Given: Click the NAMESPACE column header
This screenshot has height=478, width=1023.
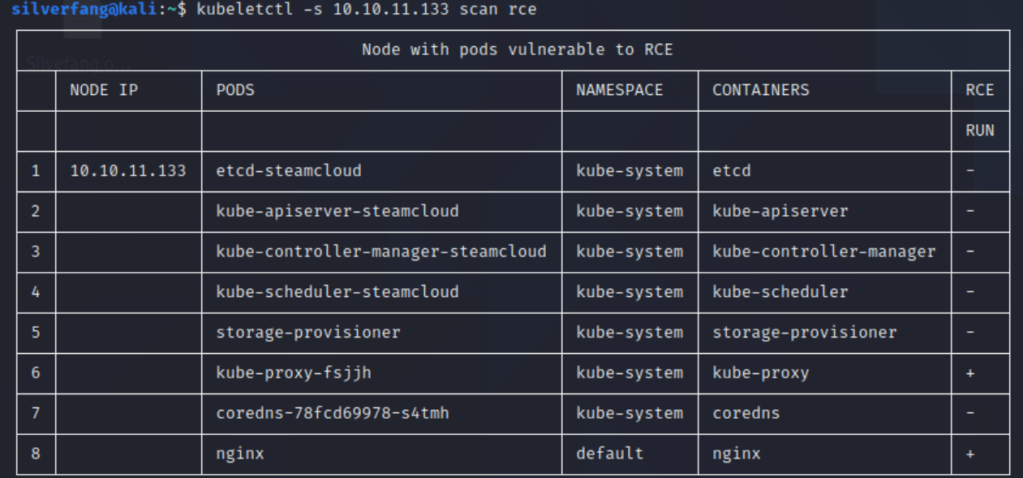Looking at the screenshot, I should [x=619, y=90].
